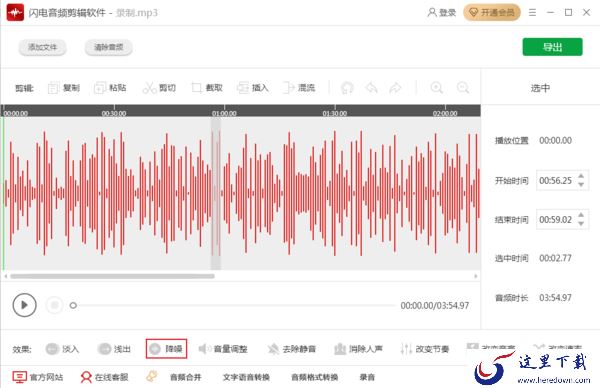Screen dimensions: 600x388
Task: Click the horizontal waveform scrollbar thumb
Action: tap(112, 276)
